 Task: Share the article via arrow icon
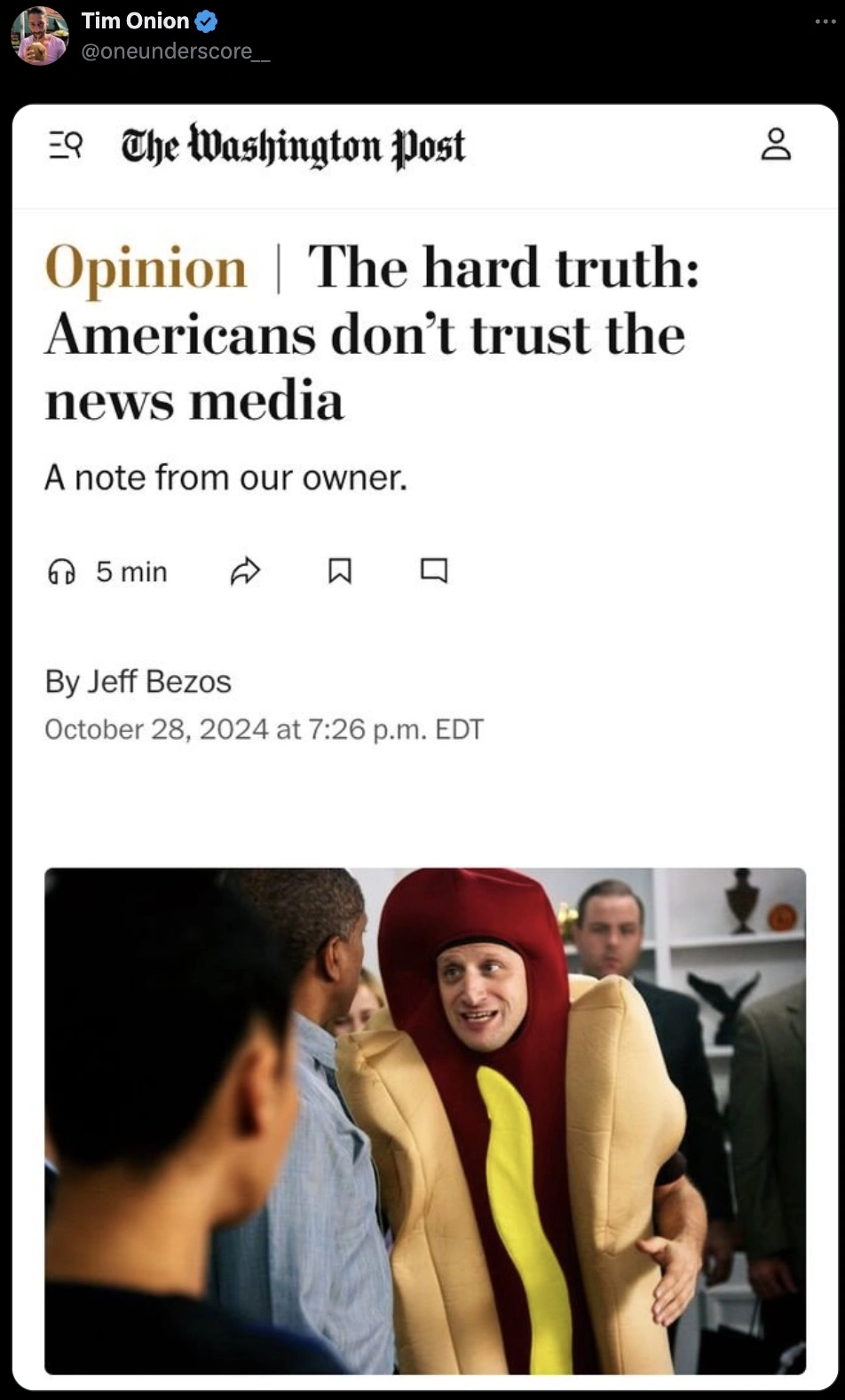(245, 571)
